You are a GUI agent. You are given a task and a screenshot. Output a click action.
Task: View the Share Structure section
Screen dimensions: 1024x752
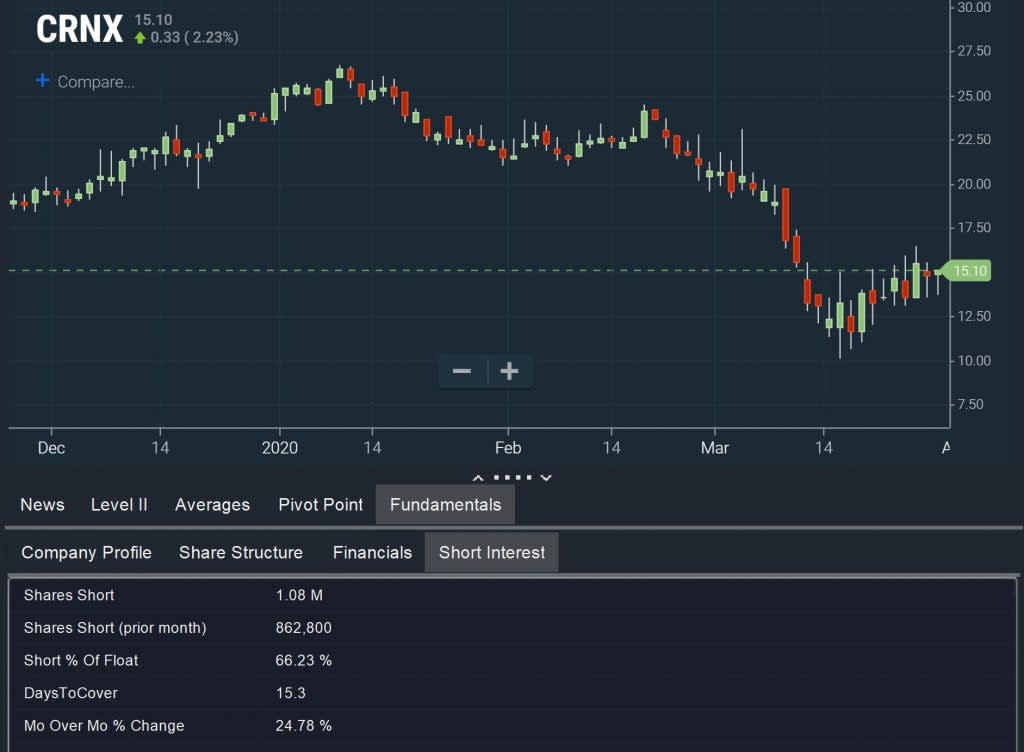[x=240, y=552]
